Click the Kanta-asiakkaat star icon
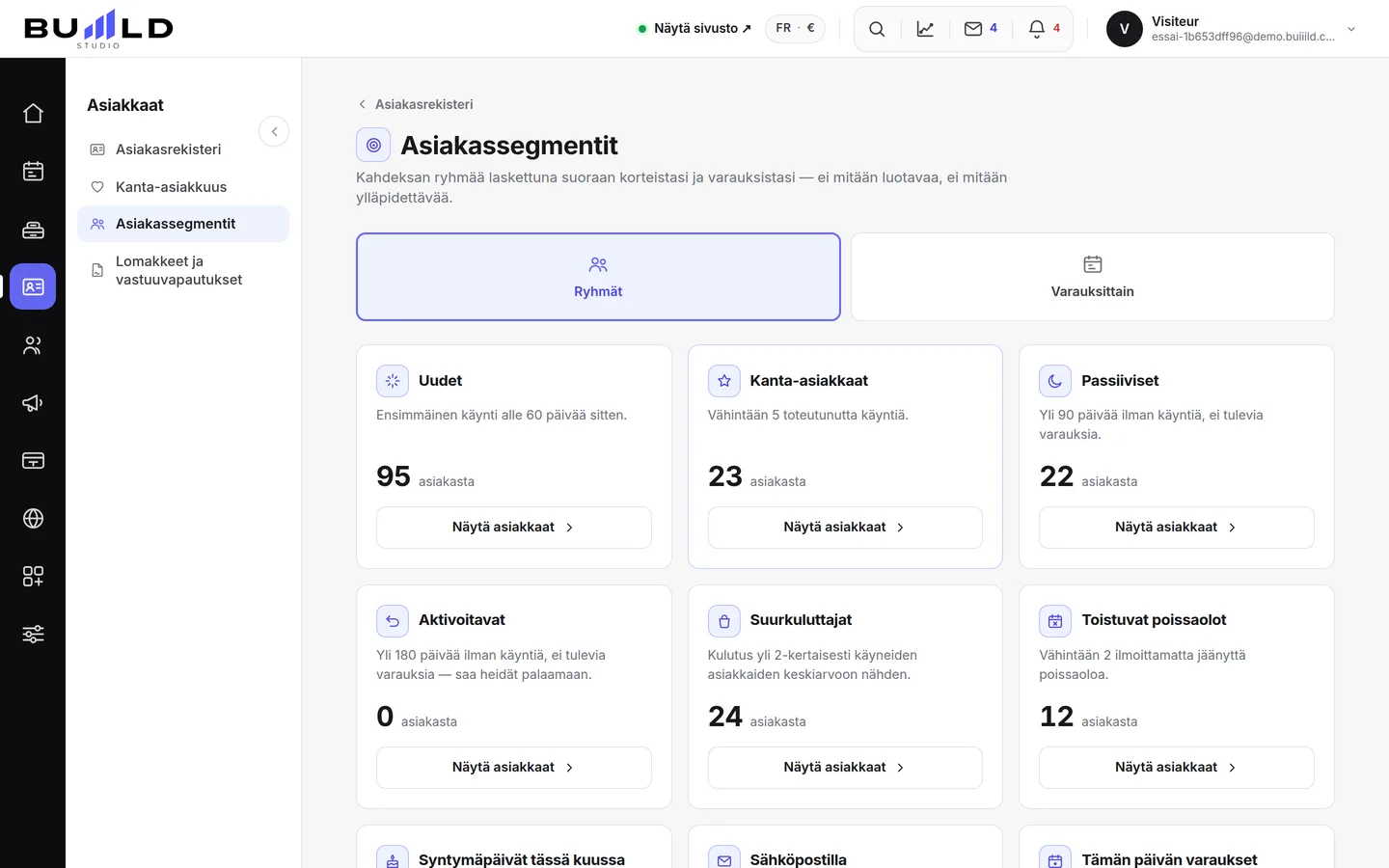The image size is (1389, 868). 724,381
